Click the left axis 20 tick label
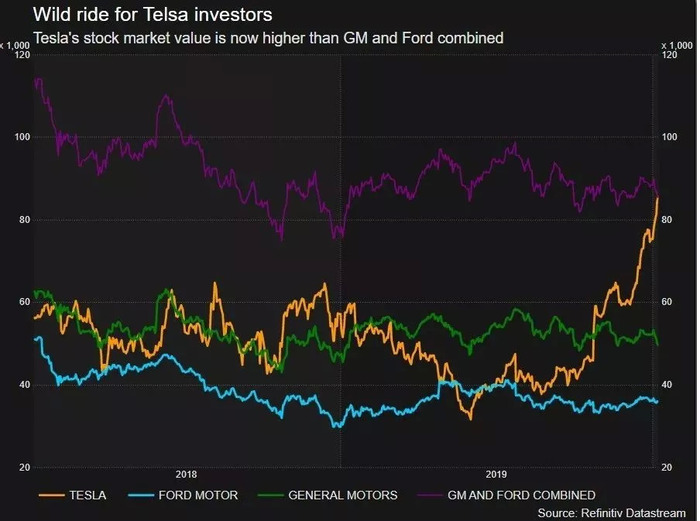The image size is (700, 521). tap(25, 467)
